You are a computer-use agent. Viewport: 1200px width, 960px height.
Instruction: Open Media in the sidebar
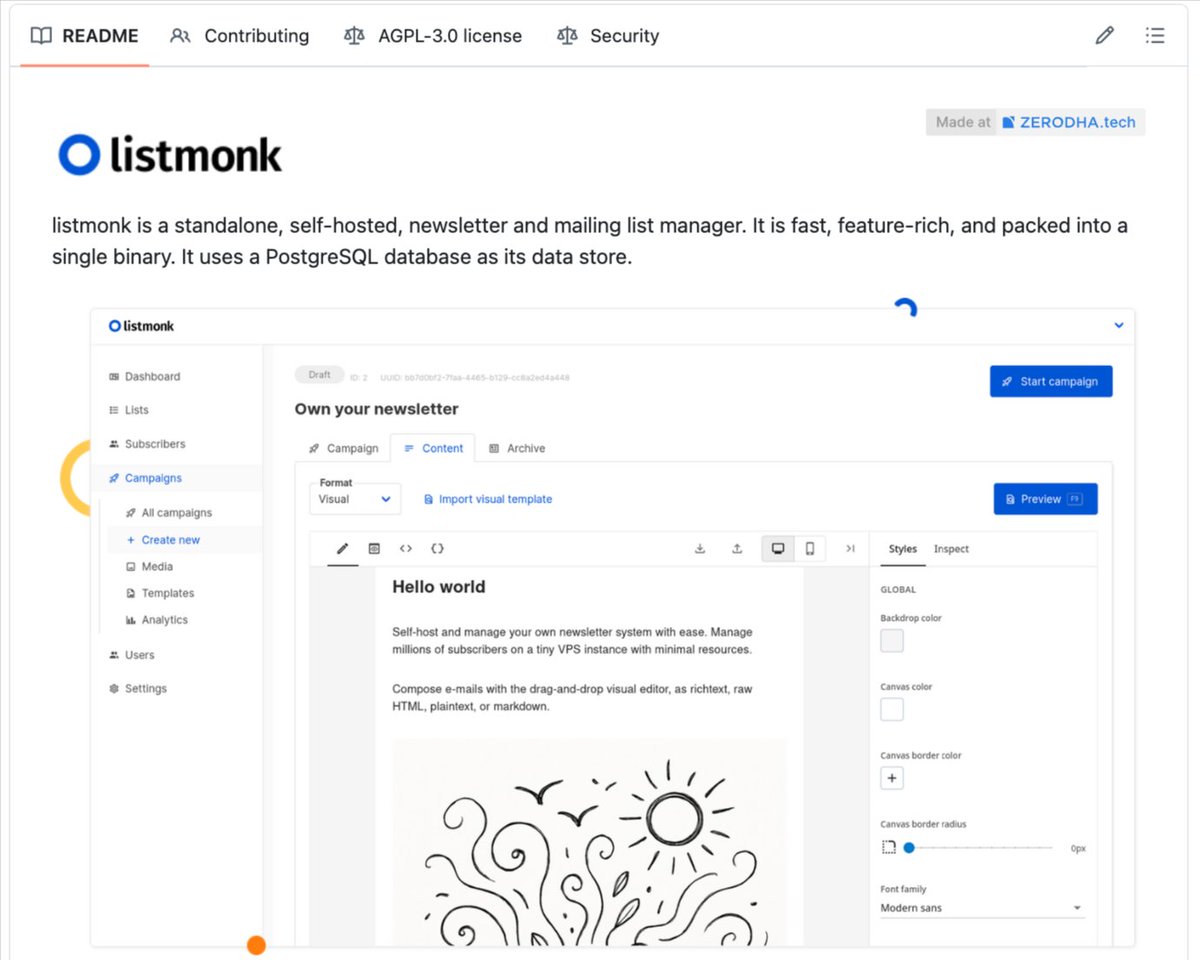150,566
